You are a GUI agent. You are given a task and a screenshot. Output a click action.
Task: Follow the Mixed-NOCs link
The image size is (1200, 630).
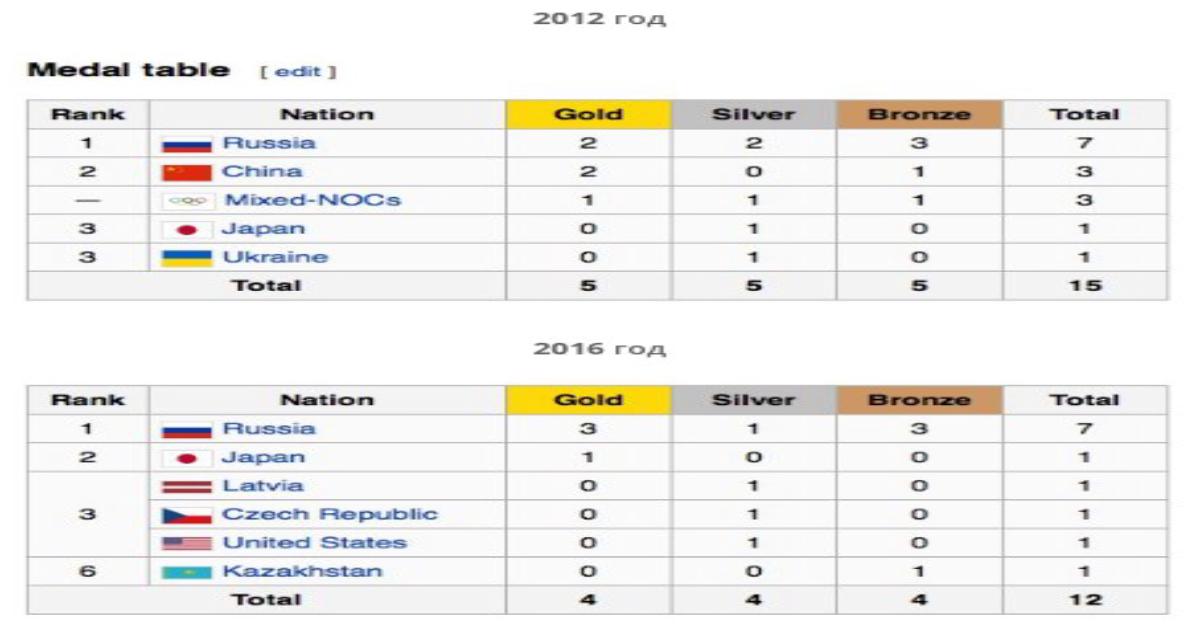click(x=312, y=200)
